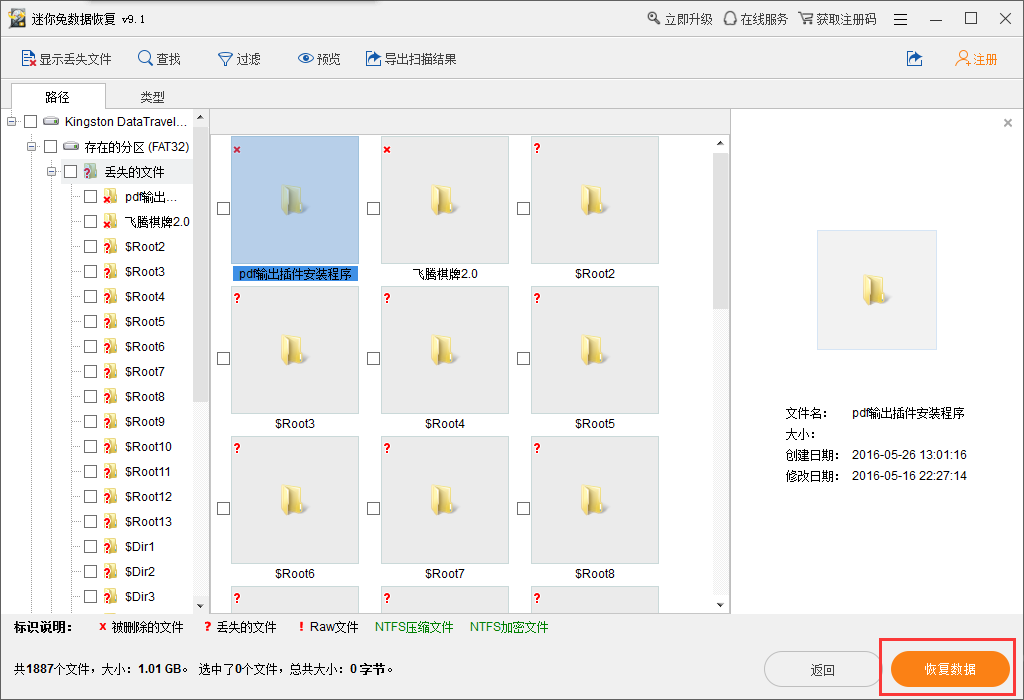This screenshot has width=1024, height=700.
Task: Select $Root13 in the folder tree
Action: click(x=148, y=522)
